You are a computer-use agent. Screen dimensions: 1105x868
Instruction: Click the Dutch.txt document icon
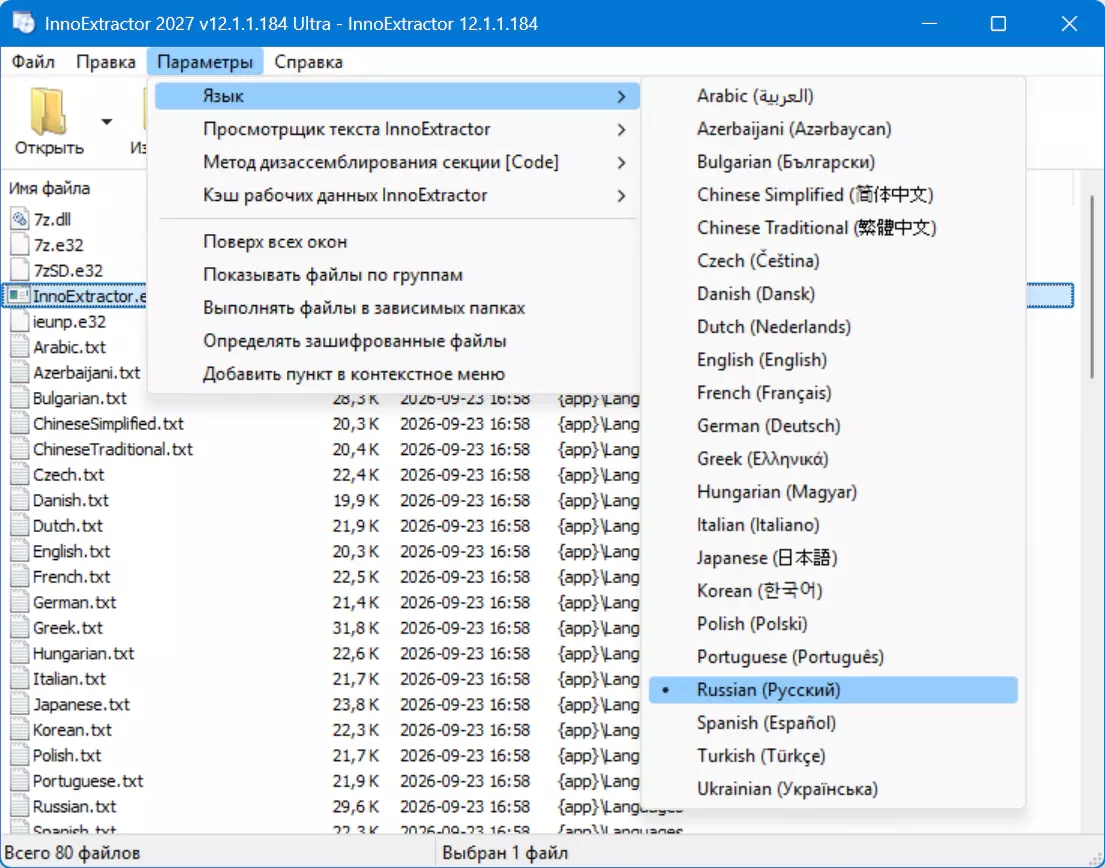20,526
